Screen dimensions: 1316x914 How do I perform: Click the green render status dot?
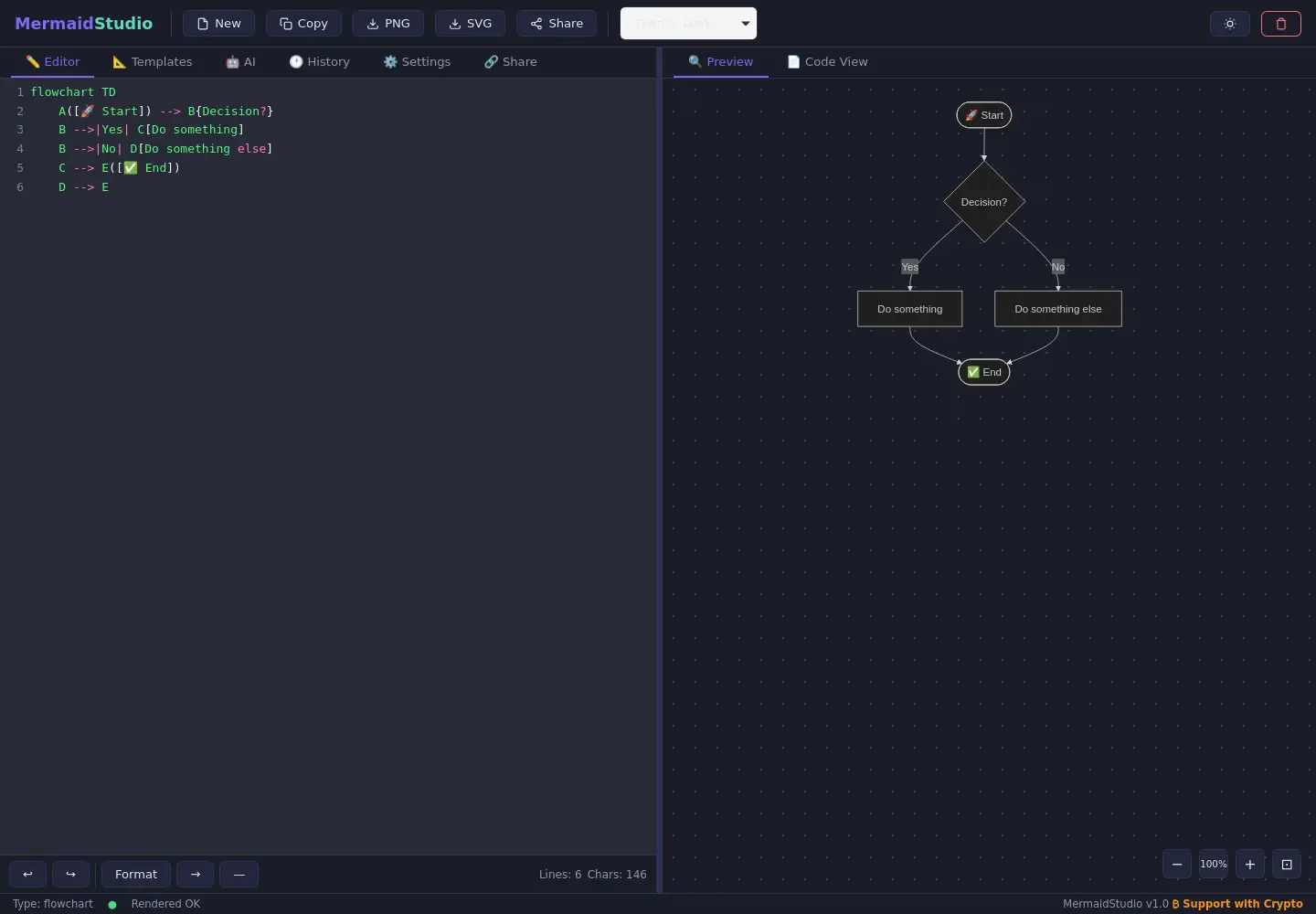click(x=112, y=905)
